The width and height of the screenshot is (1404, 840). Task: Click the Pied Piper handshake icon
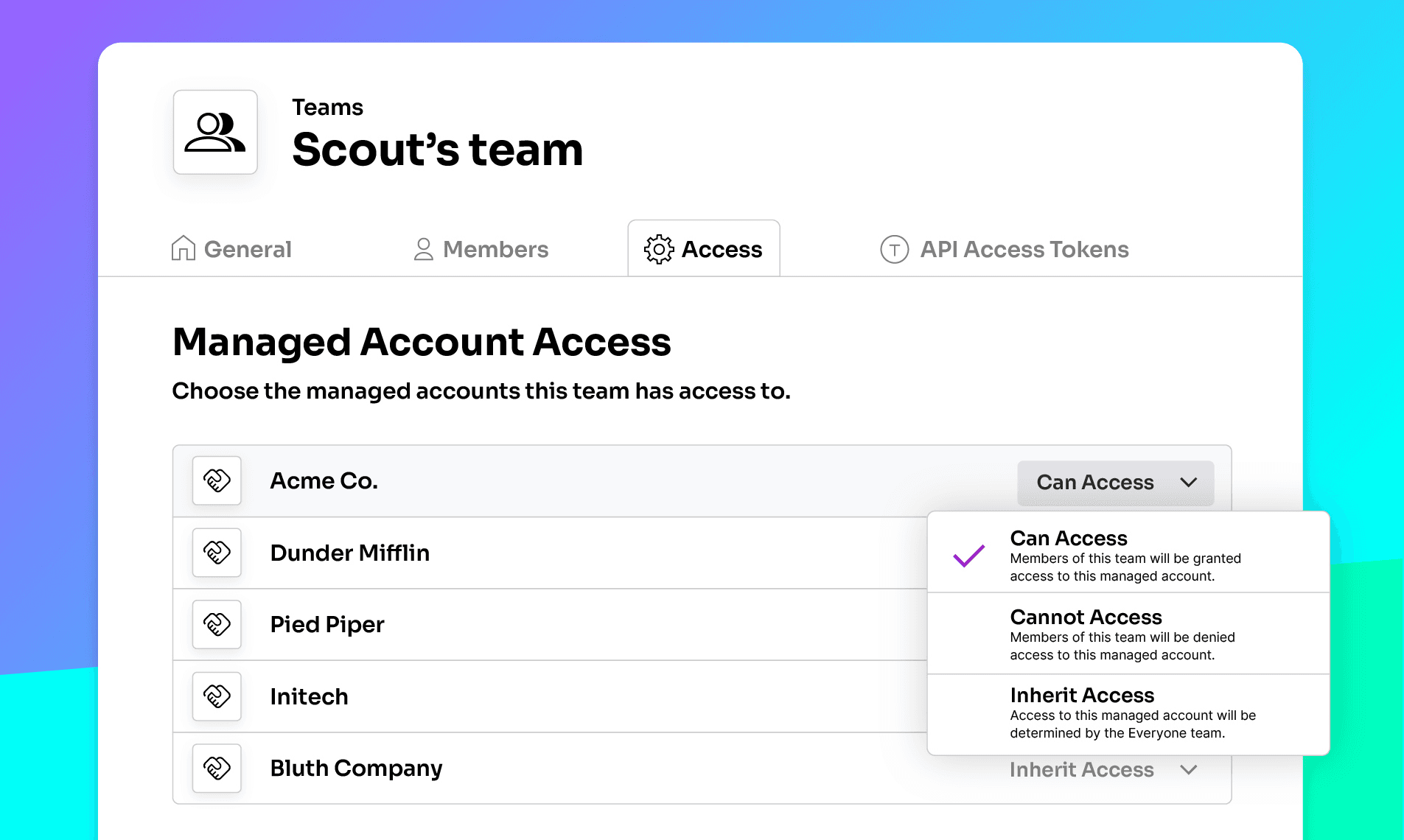[x=217, y=624]
